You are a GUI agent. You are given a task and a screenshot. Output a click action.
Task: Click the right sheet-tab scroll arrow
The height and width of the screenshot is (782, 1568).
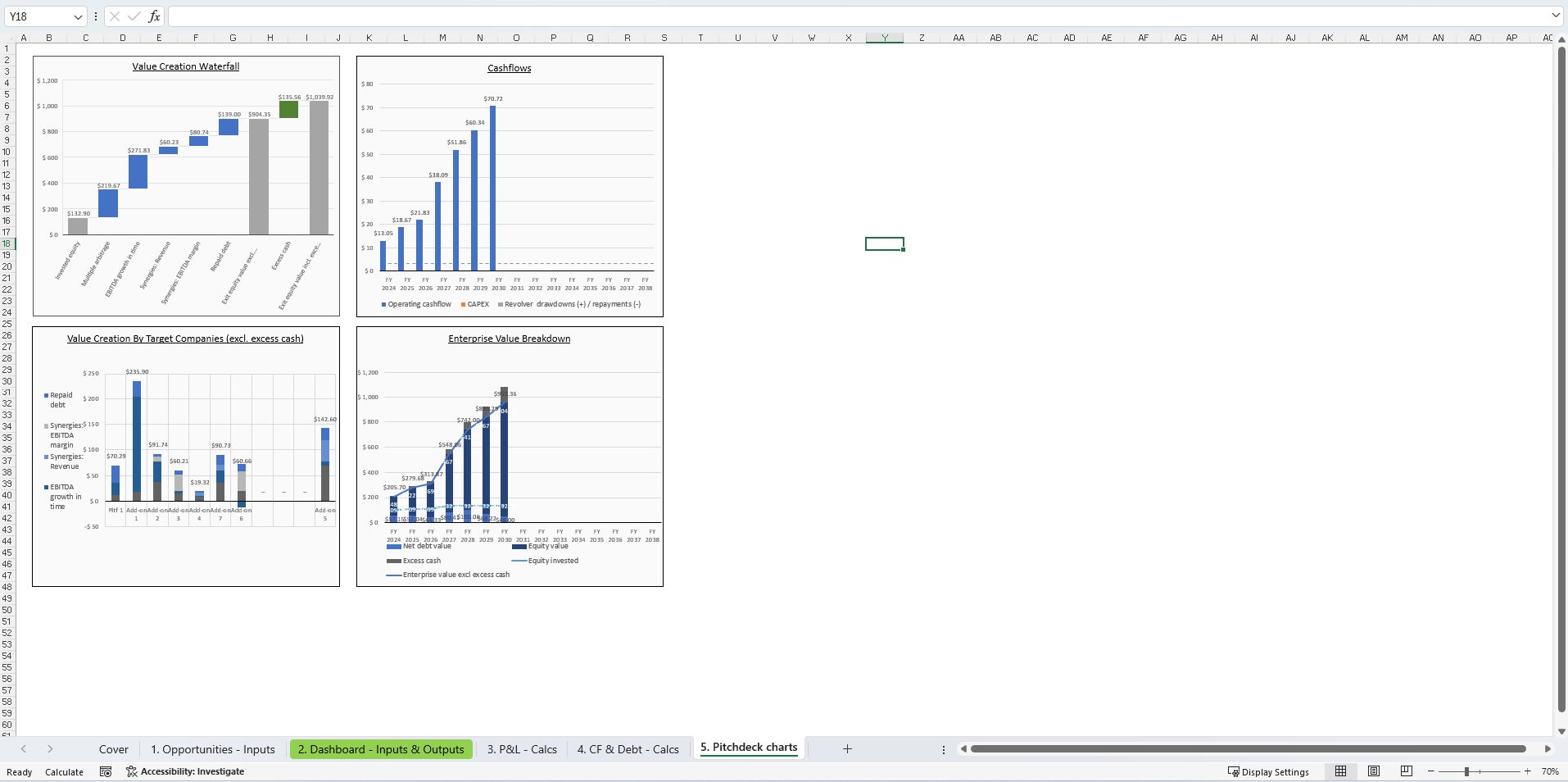point(50,748)
